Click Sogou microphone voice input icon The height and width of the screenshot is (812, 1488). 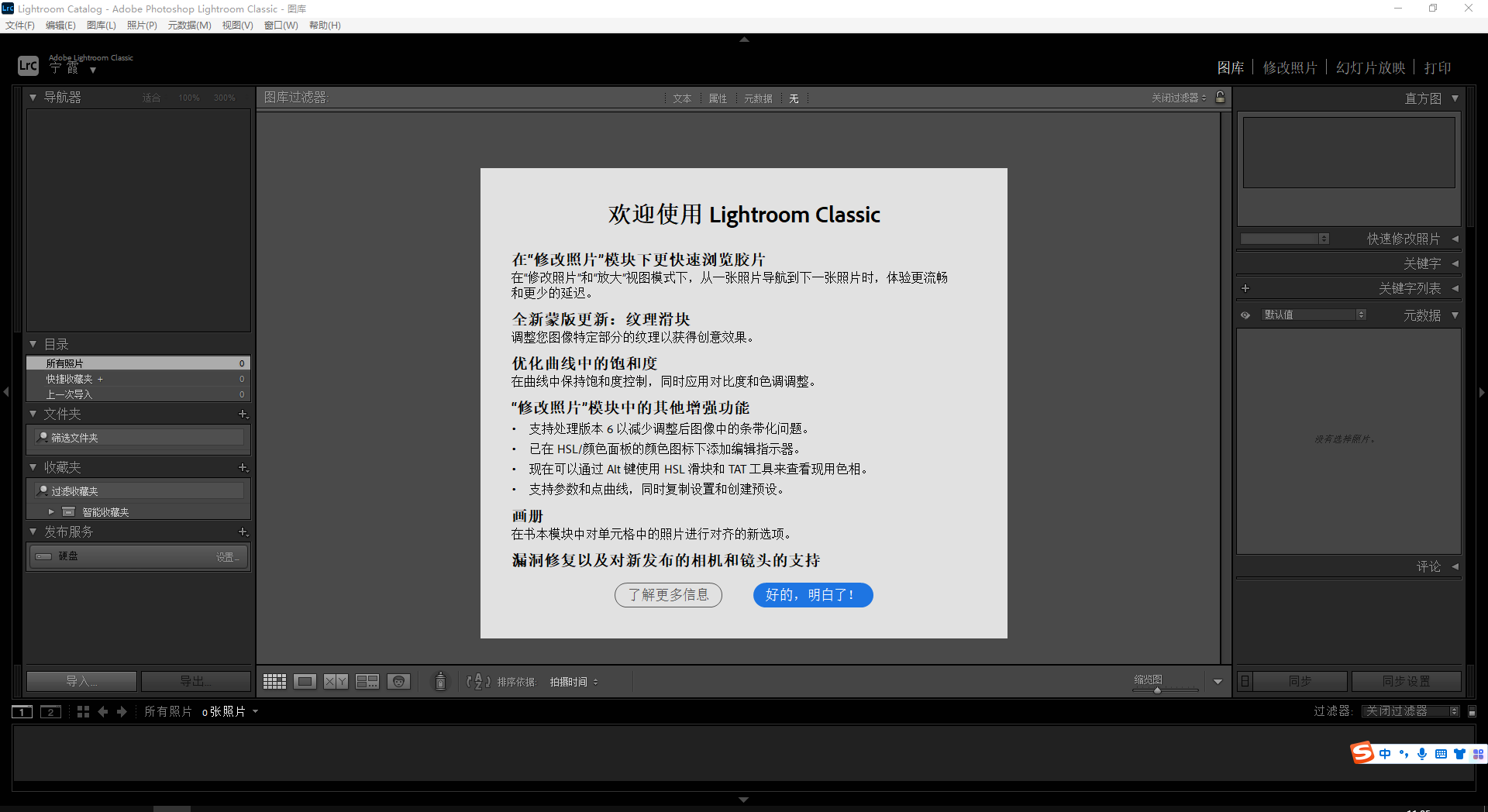click(1422, 753)
